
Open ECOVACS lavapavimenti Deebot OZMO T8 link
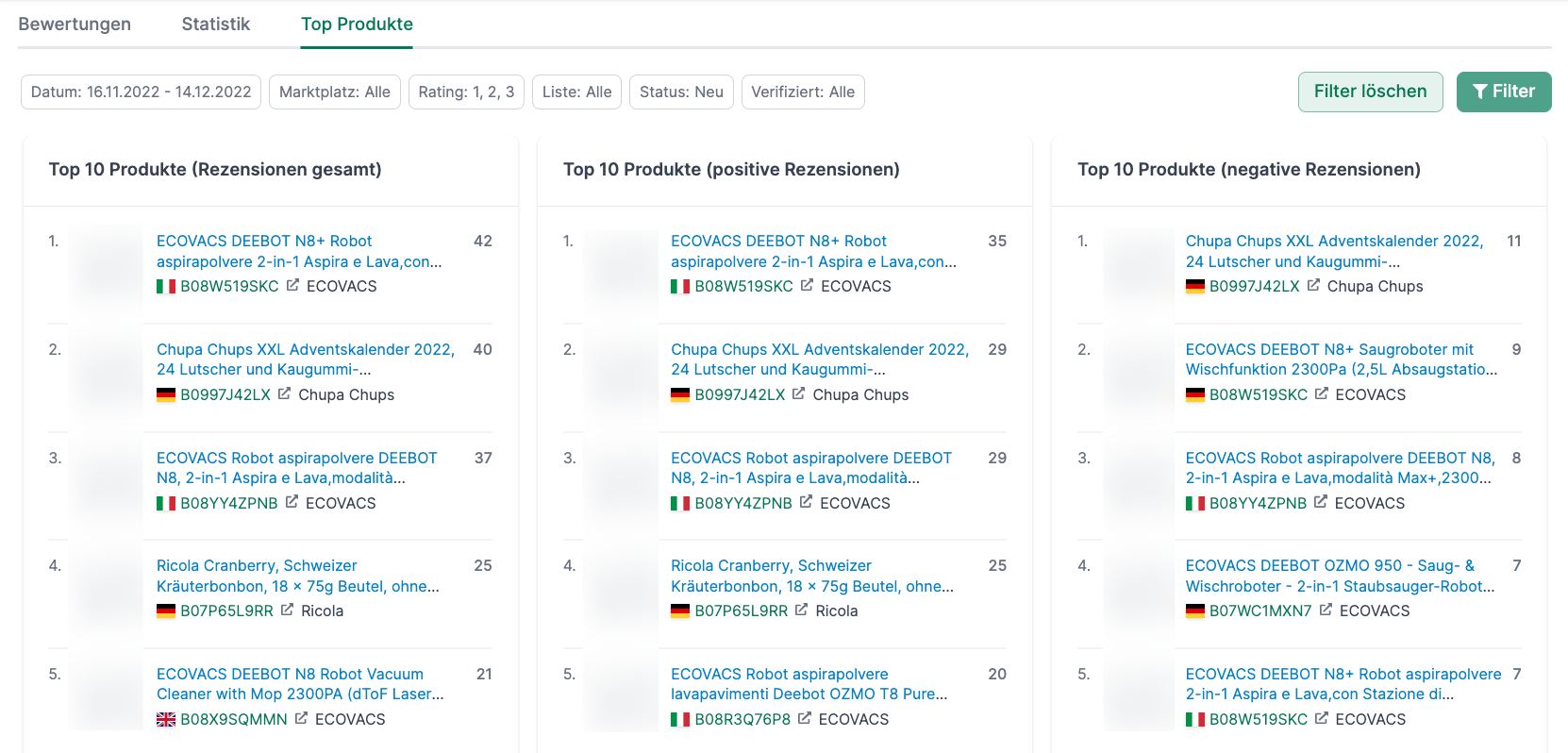(809, 684)
